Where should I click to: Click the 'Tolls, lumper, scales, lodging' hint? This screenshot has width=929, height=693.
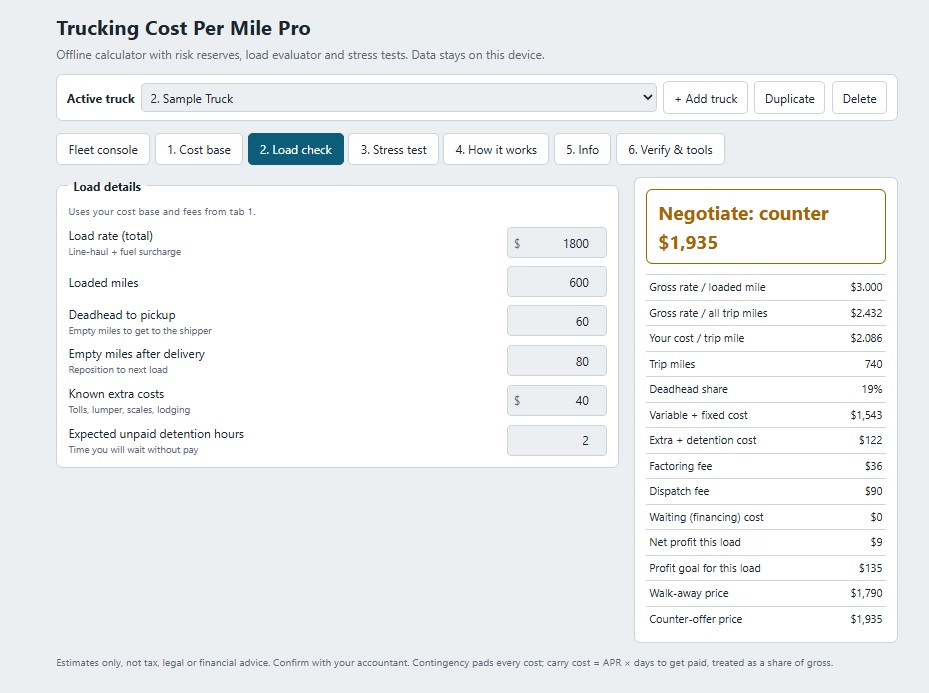coord(129,410)
